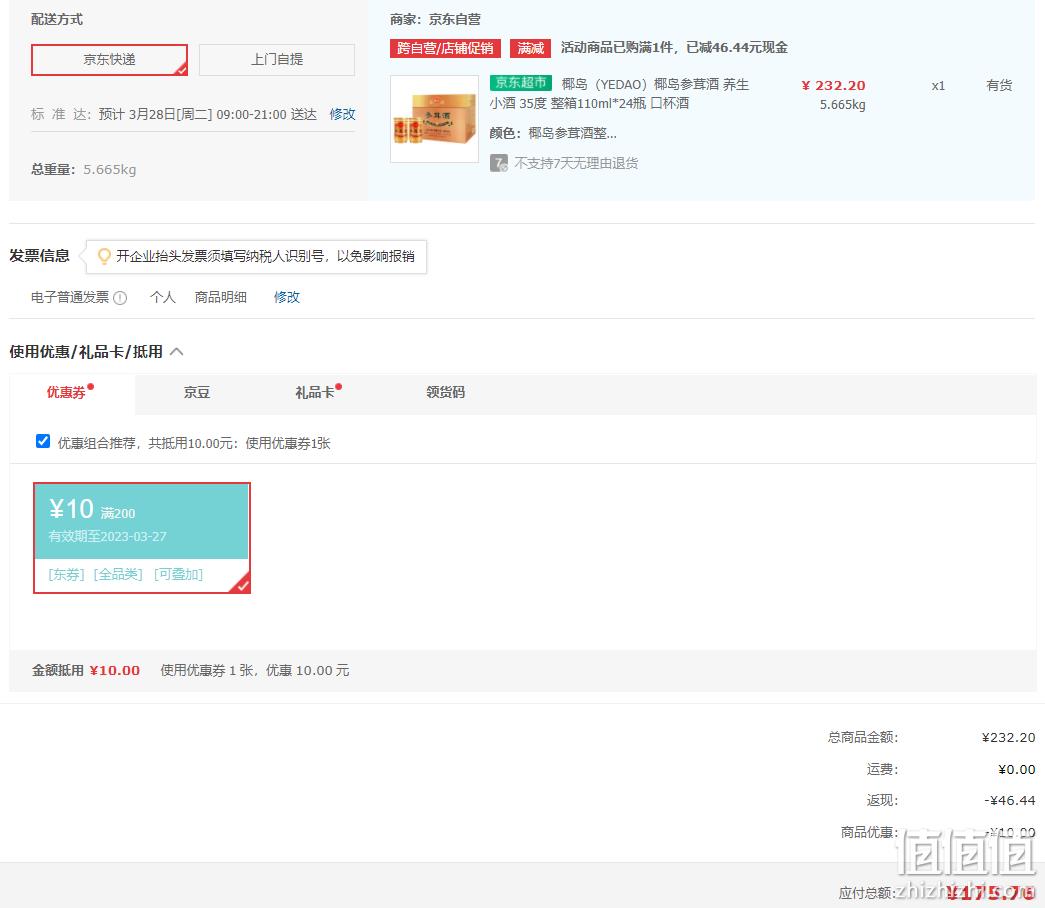Switch to the 优惠券 tab

(71, 392)
